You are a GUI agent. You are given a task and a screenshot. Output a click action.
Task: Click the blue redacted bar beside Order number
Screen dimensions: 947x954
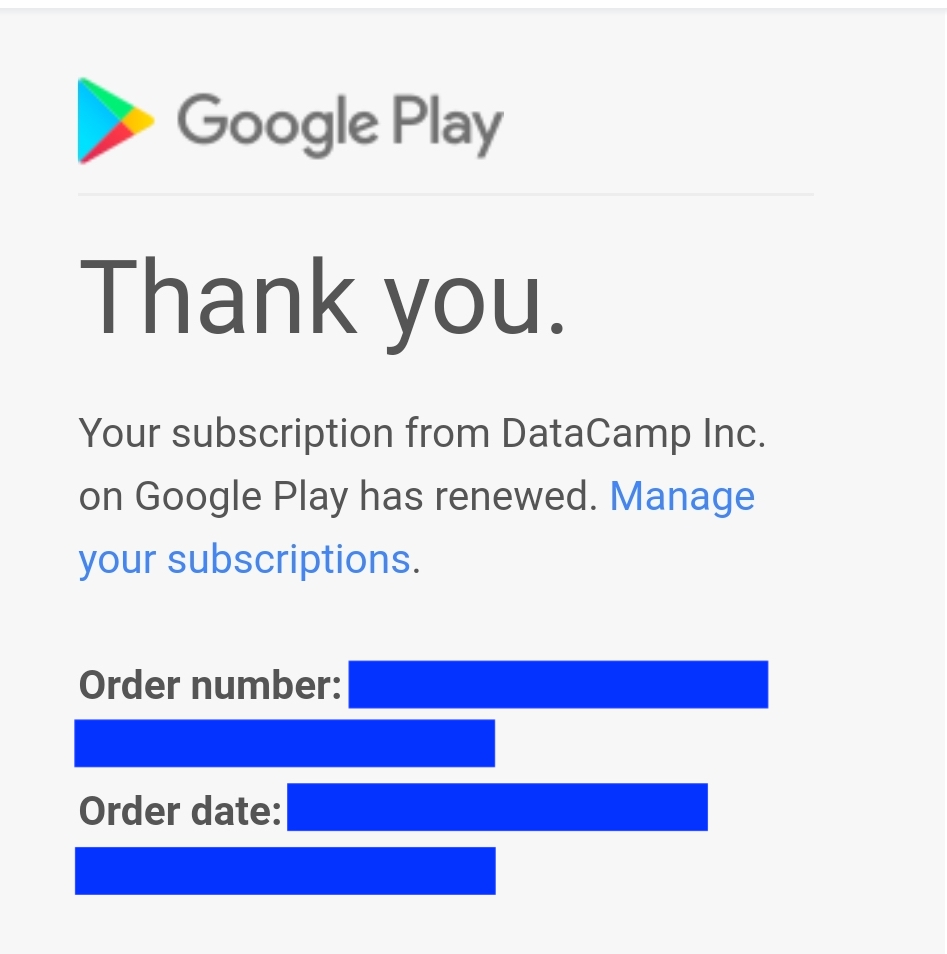pos(558,684)
